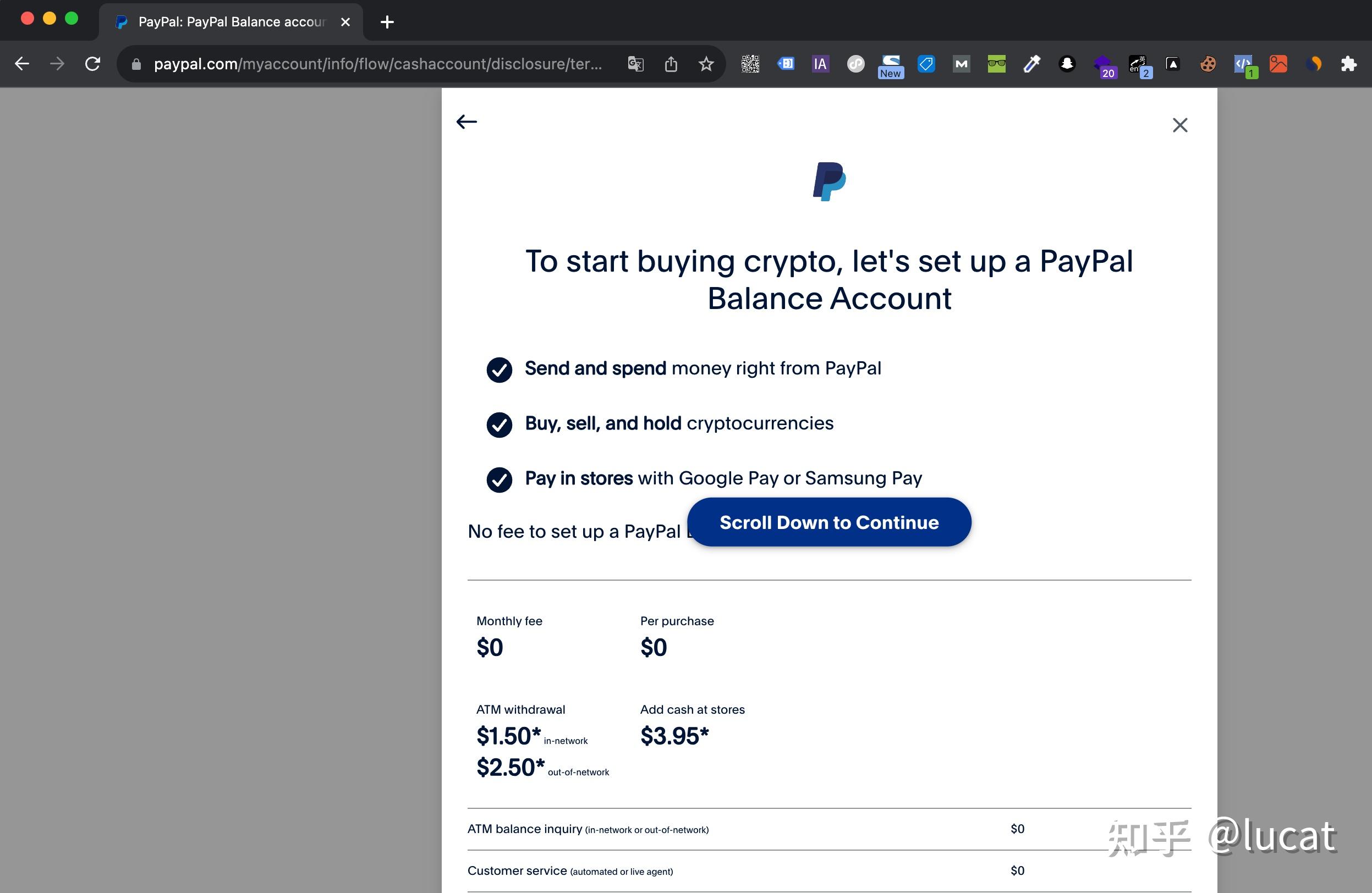
Task: Open the Google Translate page icon
Action: 635,64
